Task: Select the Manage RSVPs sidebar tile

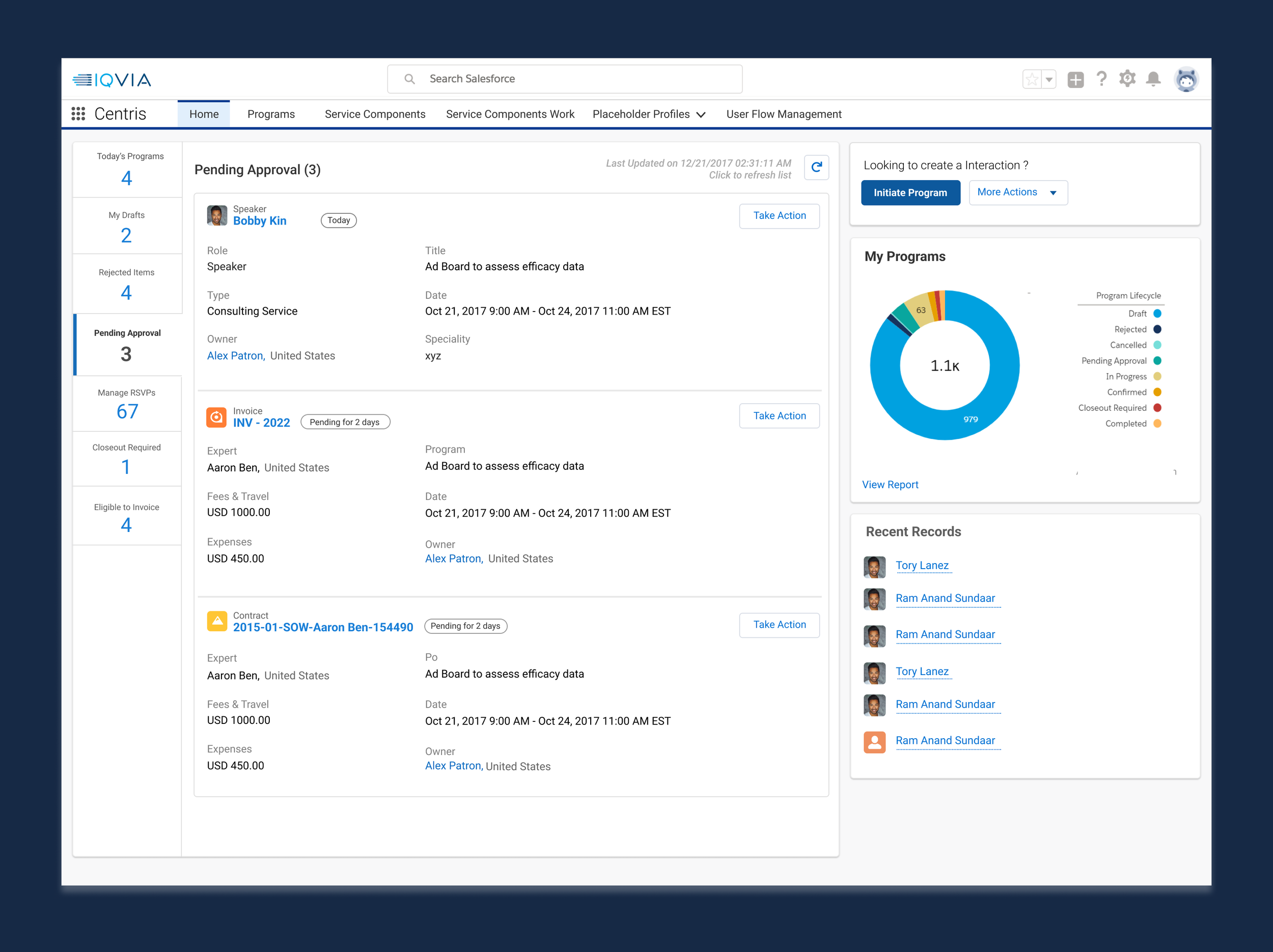Action: pyautogui.click(x=127, y=404)
